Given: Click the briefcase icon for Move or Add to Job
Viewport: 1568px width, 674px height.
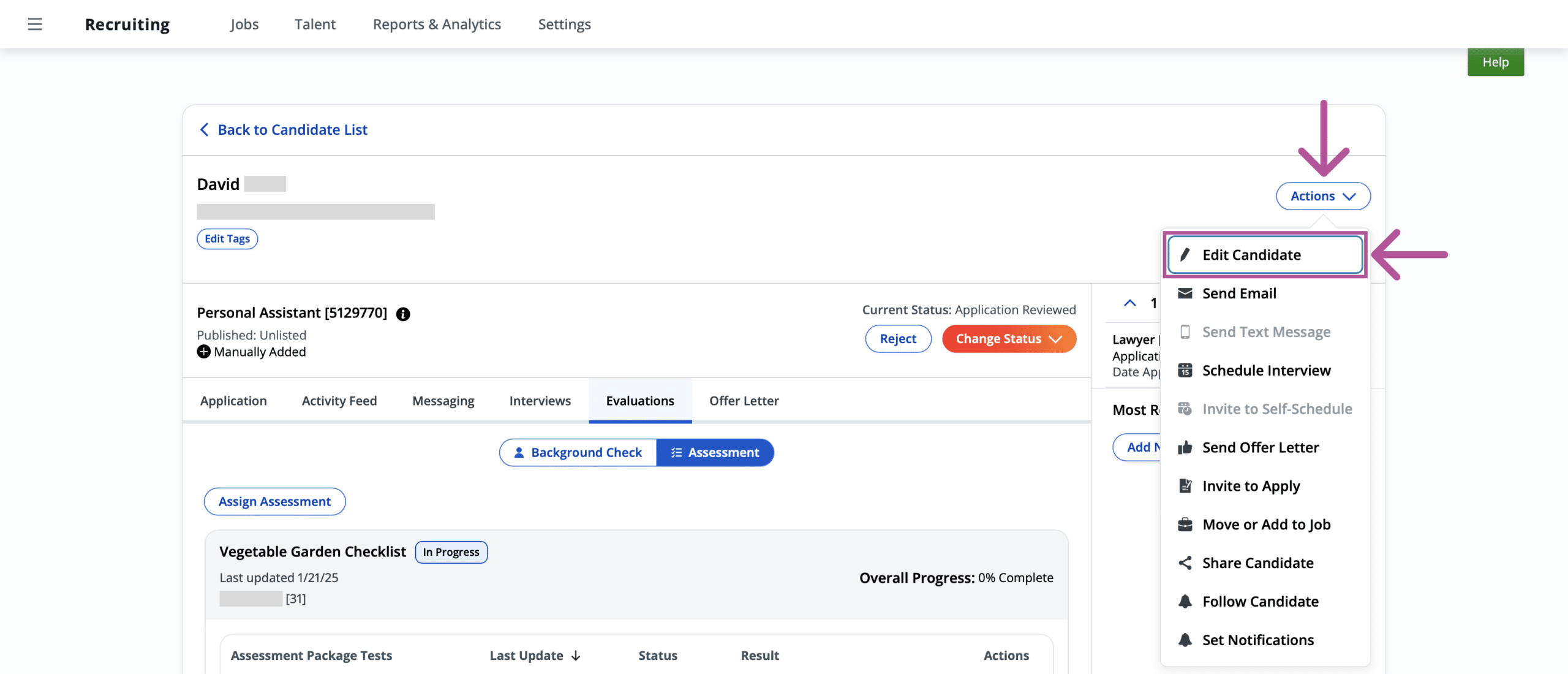Looking at the screenshot, I should tap(1185, 524).
